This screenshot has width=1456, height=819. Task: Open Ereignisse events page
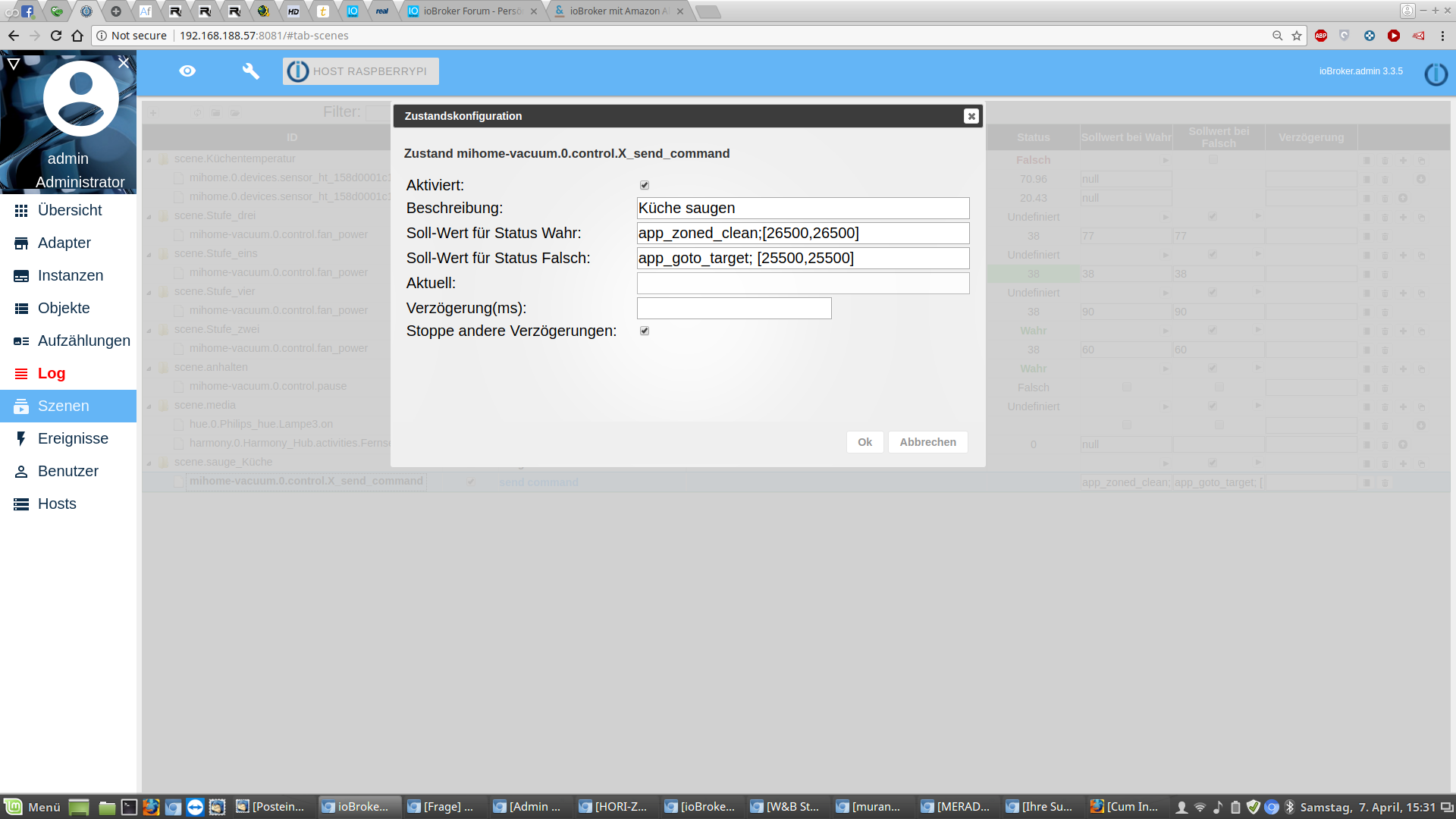[73, 439]
